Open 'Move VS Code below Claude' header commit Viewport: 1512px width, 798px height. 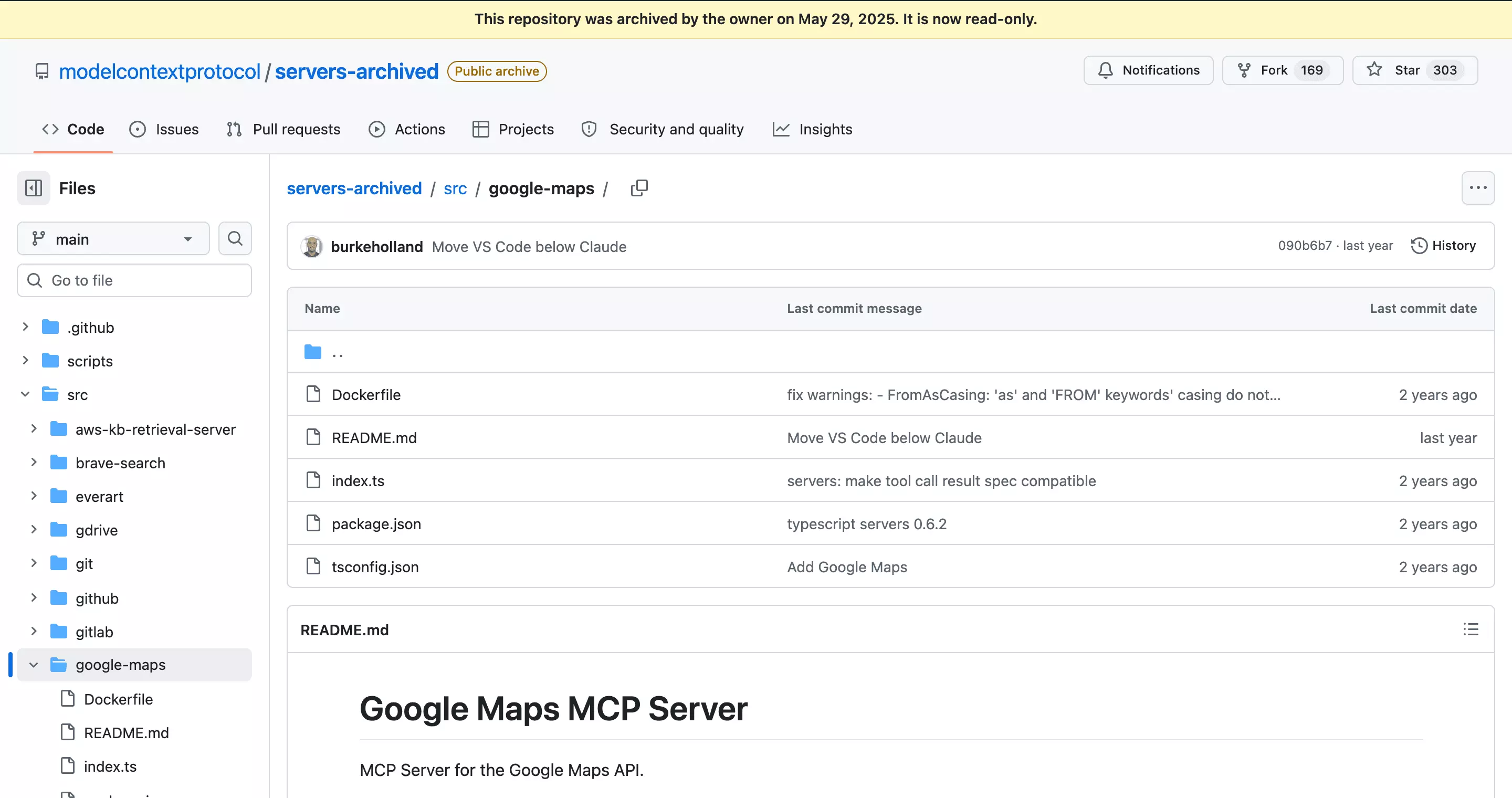529,246
